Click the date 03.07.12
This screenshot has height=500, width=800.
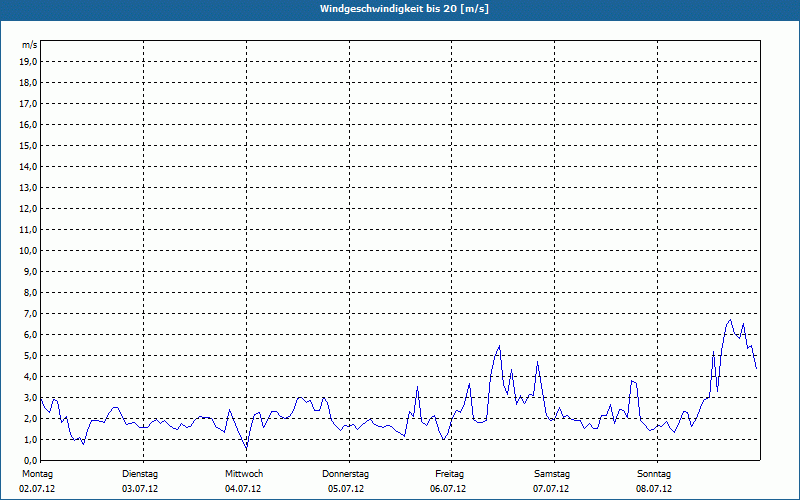[140, 489]
